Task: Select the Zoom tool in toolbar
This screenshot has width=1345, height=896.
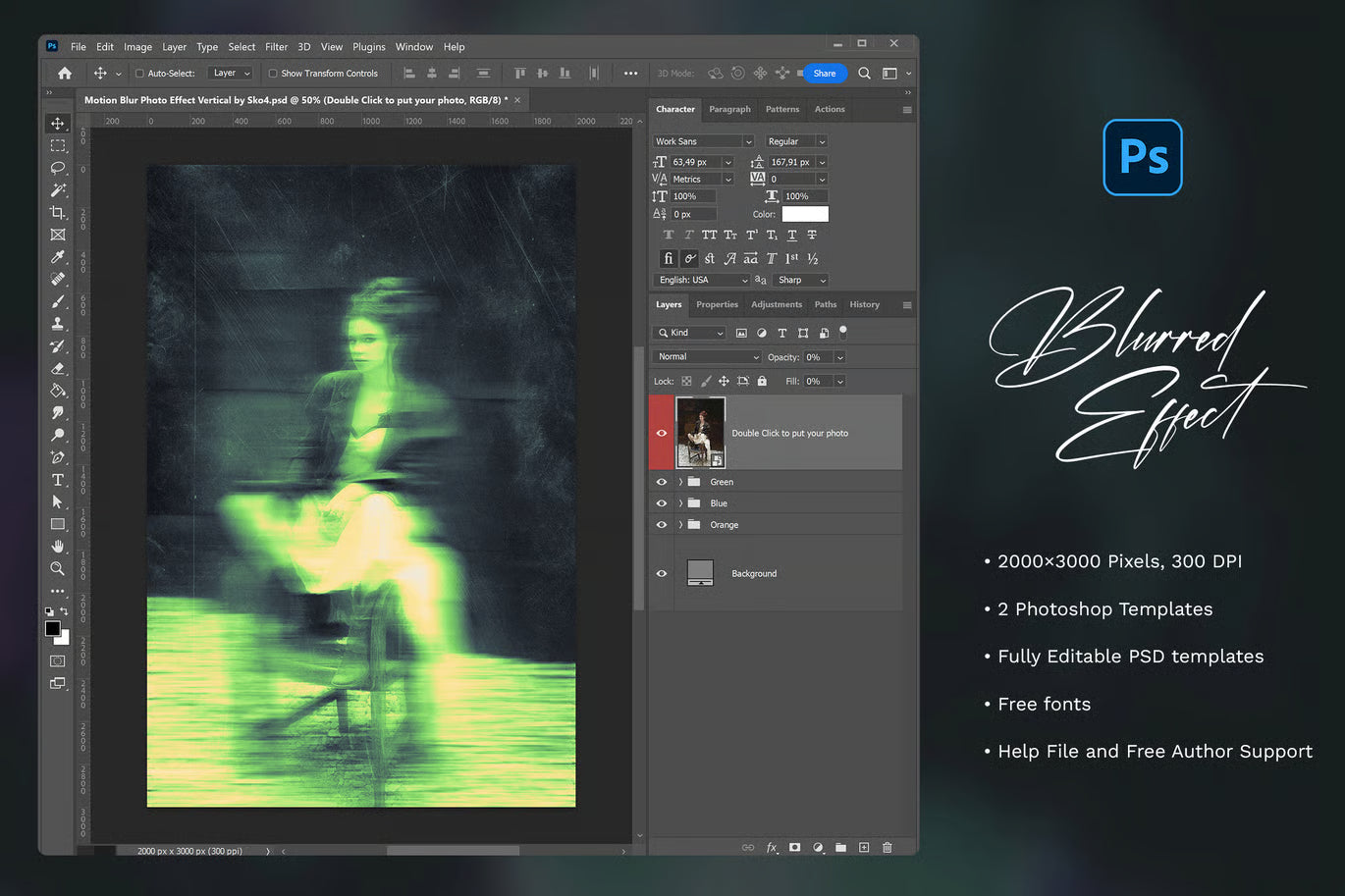Action: click(57, 568)
